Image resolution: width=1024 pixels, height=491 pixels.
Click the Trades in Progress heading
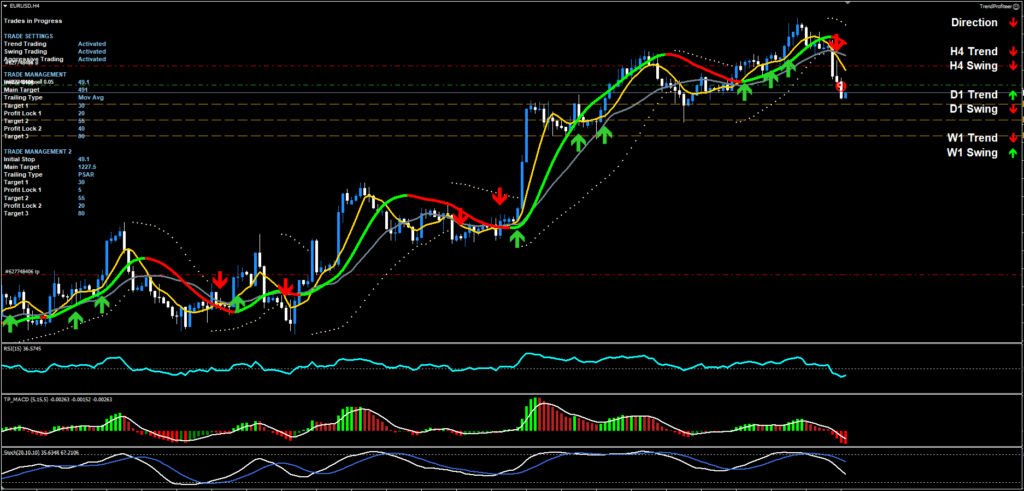(30, 23)
